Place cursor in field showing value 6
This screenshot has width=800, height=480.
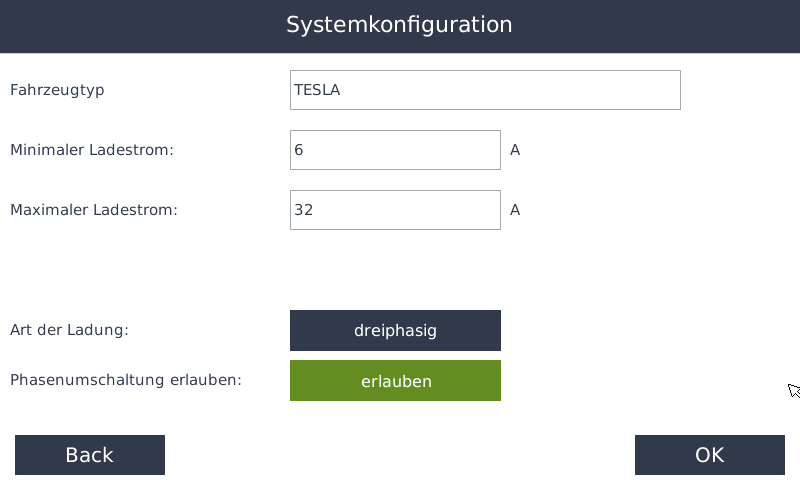pyautogui.click(x=395, y=150)
